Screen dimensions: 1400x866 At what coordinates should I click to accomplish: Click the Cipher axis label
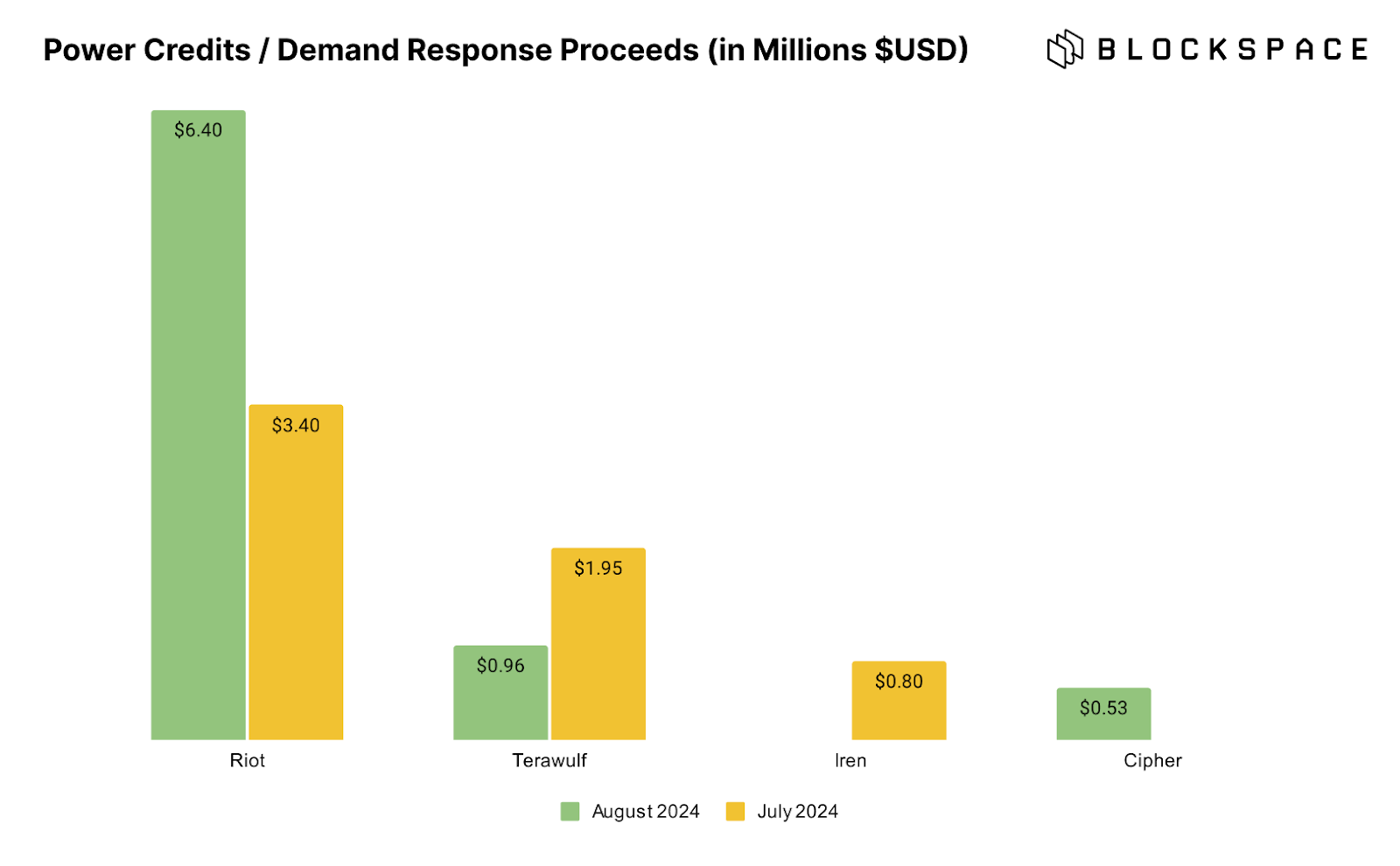coord(1152,761)
